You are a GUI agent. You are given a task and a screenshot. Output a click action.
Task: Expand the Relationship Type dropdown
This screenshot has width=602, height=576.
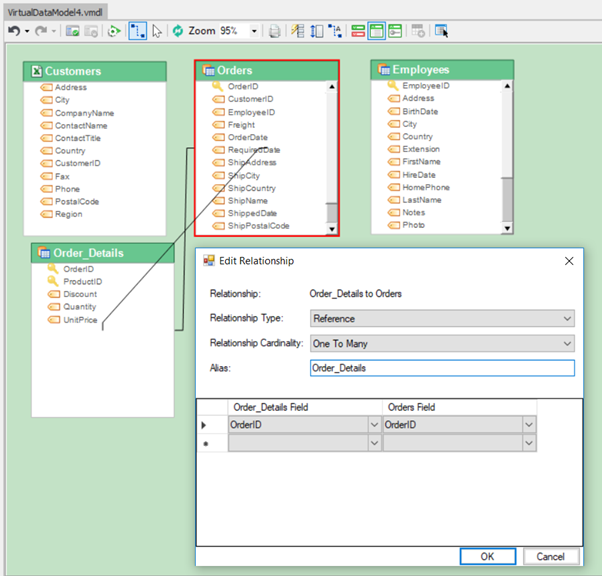567,319
